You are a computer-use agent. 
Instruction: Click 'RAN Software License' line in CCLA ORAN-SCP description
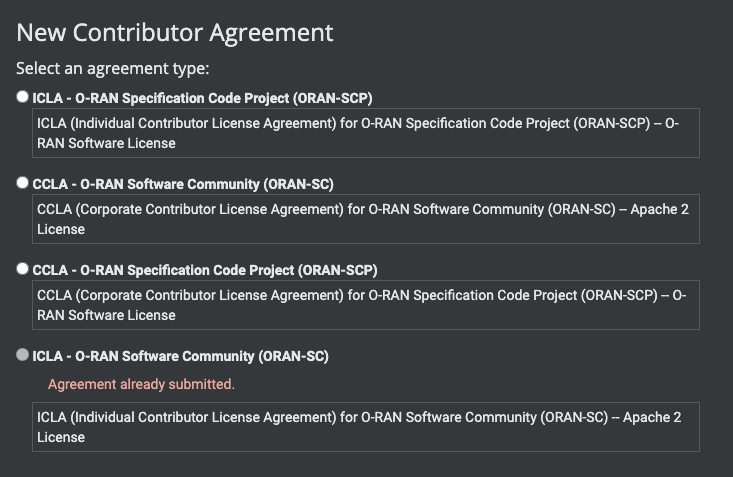(106, 316)
